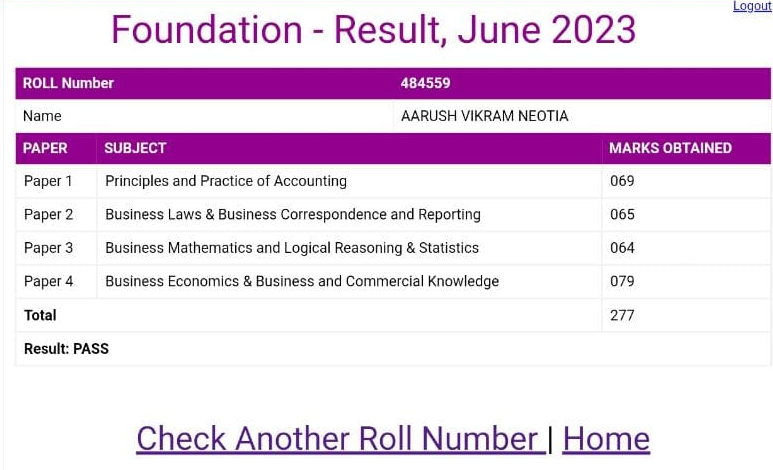Click the Foundation Result June 2023 heading

373,30
